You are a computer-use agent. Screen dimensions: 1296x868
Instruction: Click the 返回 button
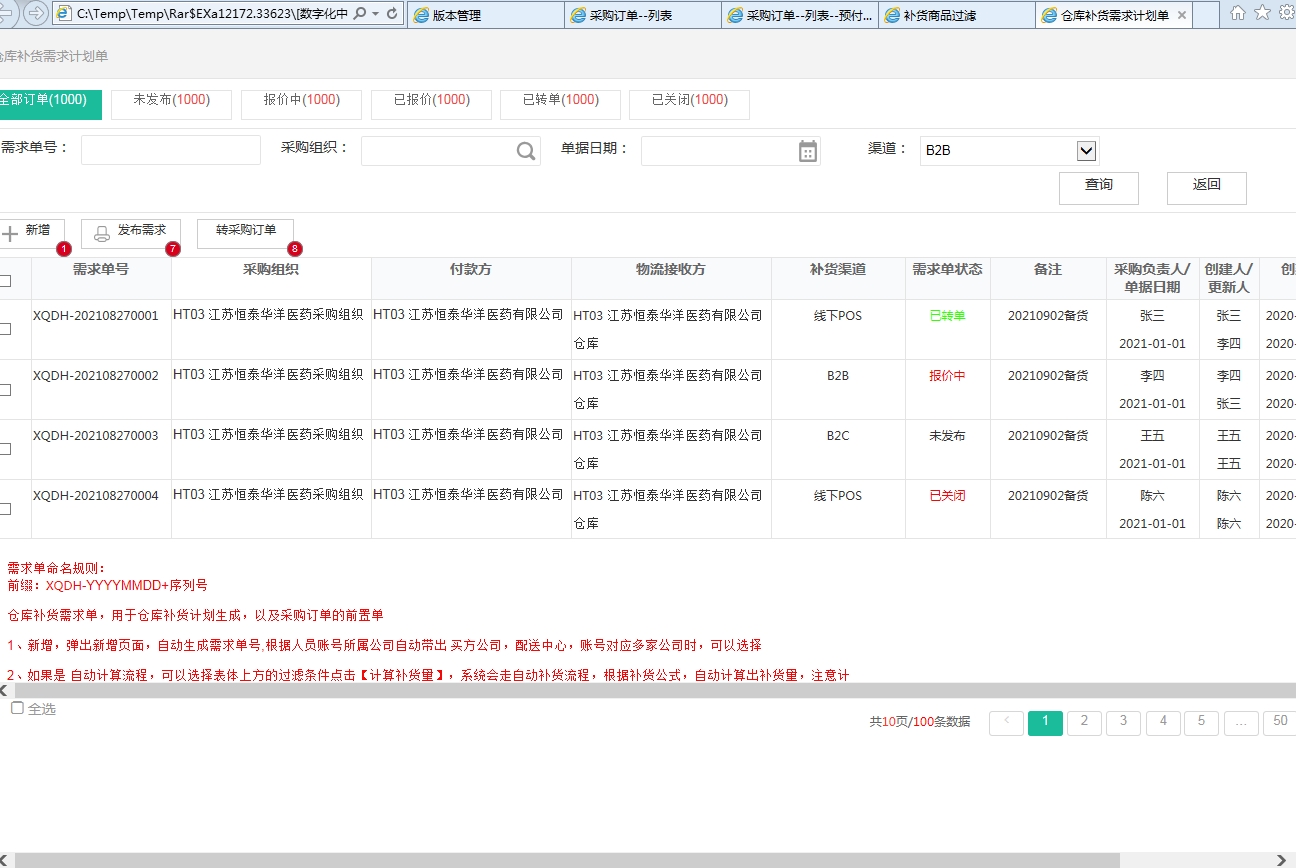1207,188
